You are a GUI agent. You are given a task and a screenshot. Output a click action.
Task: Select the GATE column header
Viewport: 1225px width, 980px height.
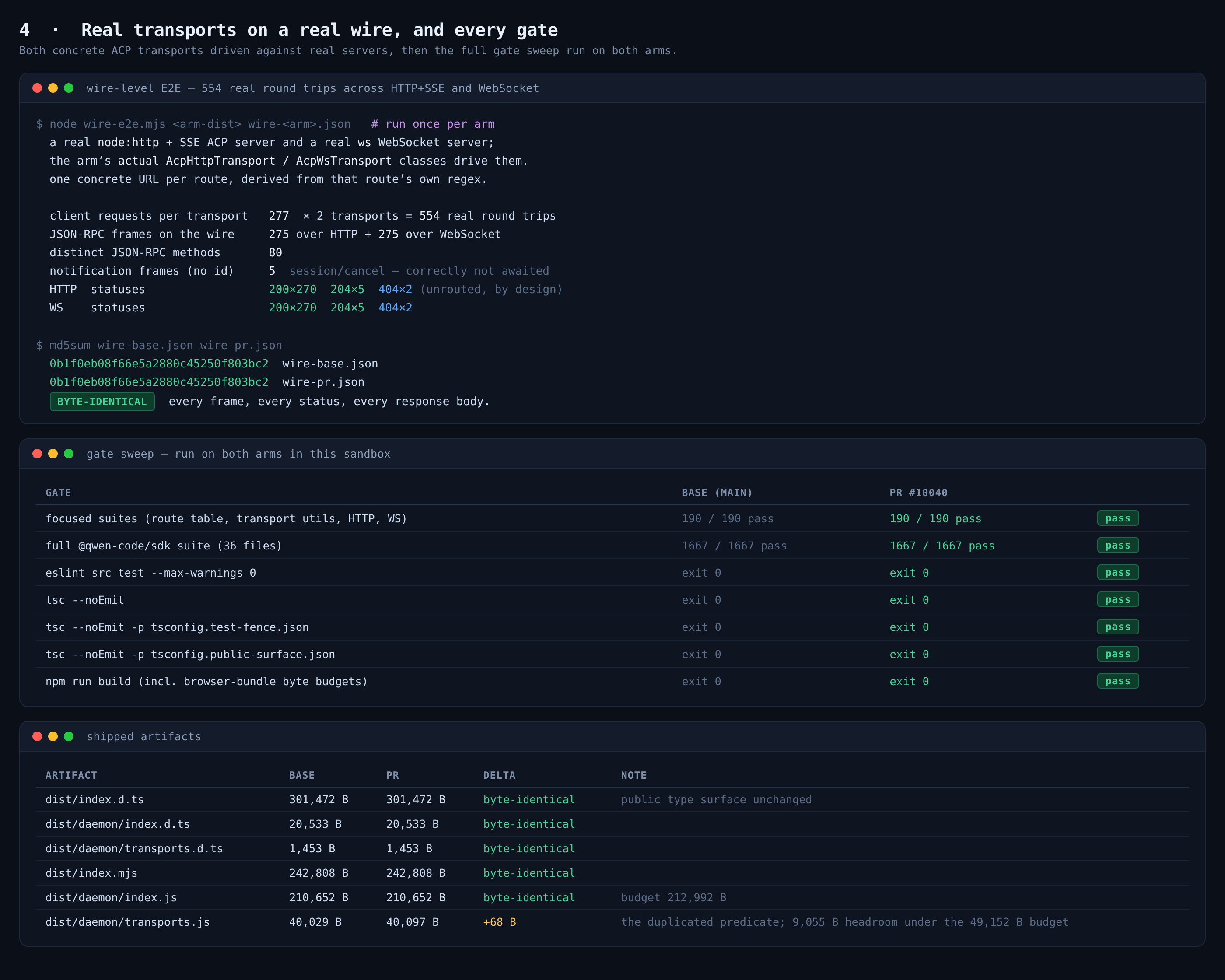click(x=58, y=493)
